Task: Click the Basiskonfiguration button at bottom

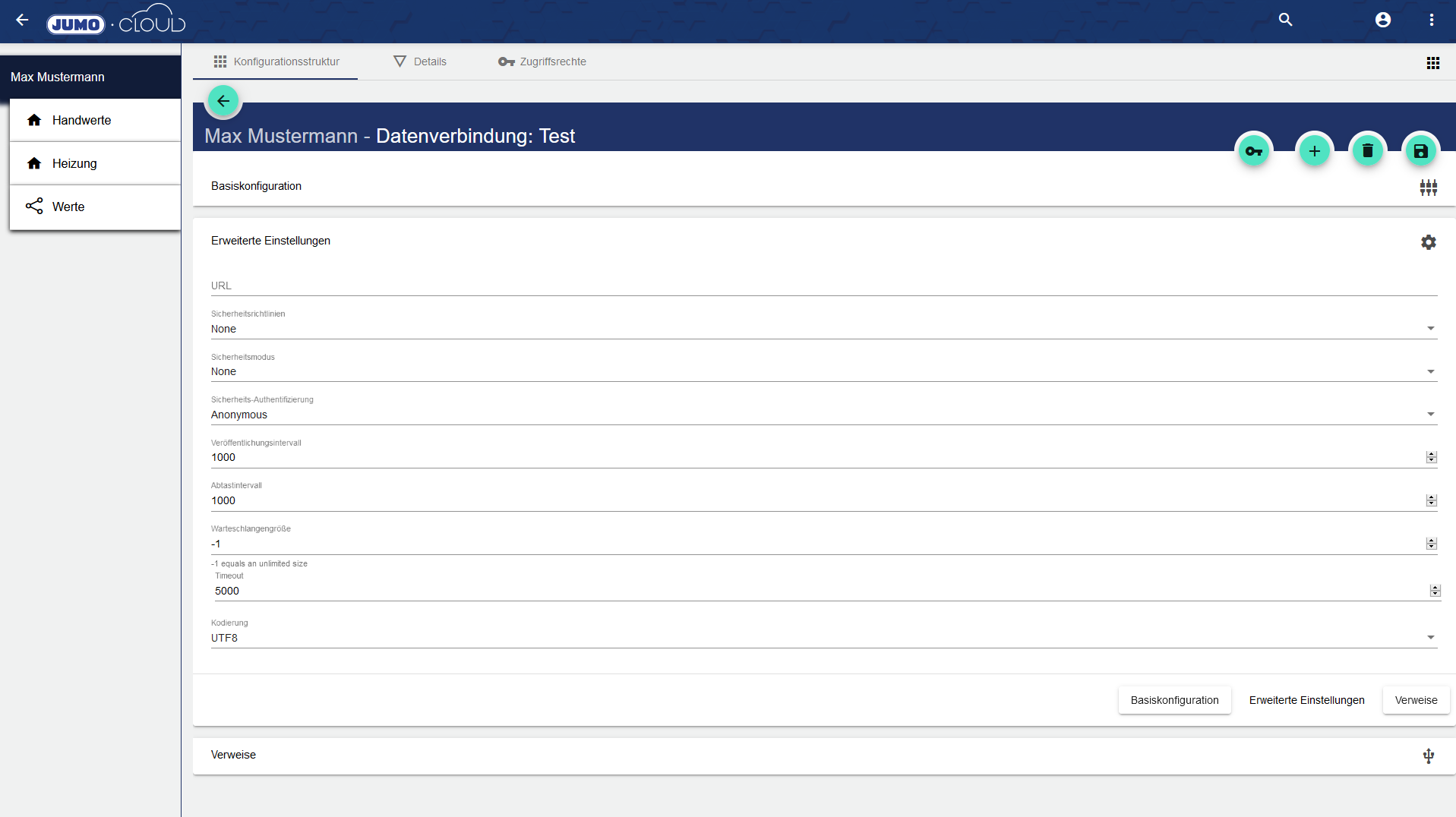Action: pos(1174,700)
